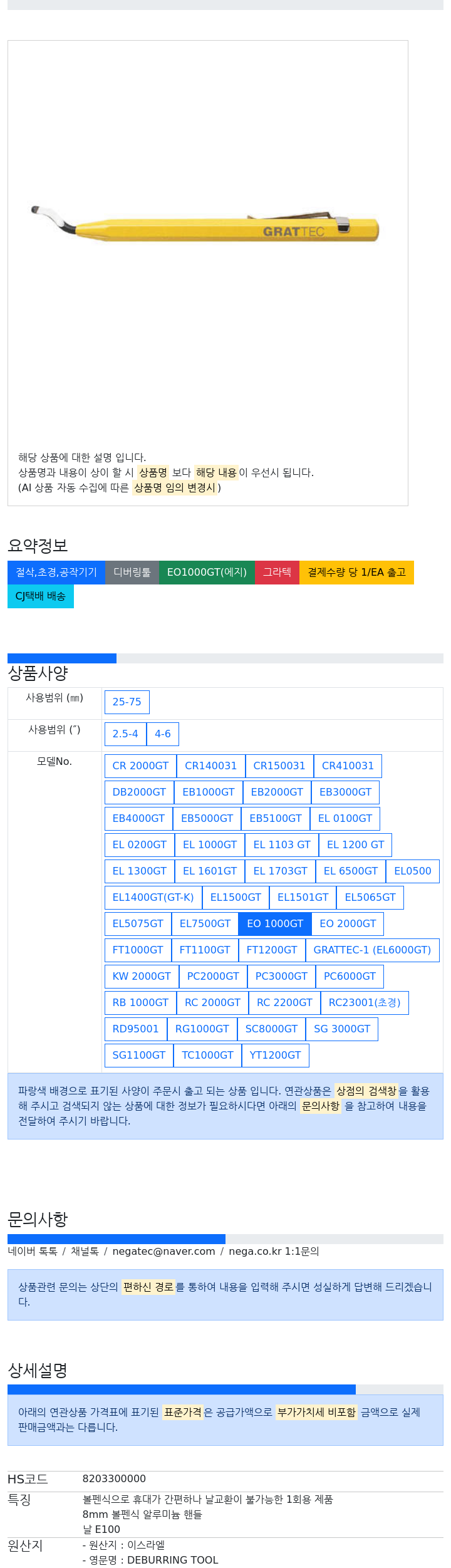The width and height of the screenshot is (451, 1568).
Task: Open model EL0500
Action: coord(413,871)
